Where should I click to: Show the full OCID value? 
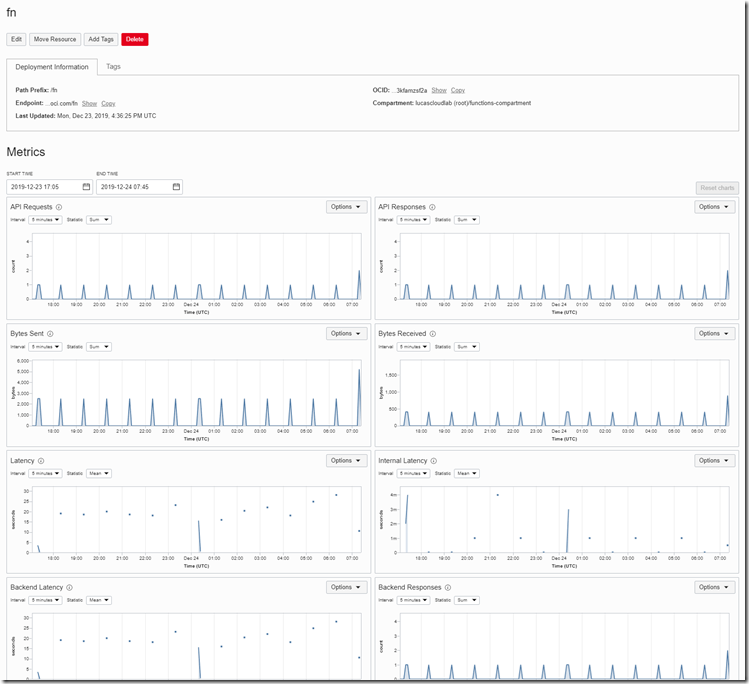[438, 90]
